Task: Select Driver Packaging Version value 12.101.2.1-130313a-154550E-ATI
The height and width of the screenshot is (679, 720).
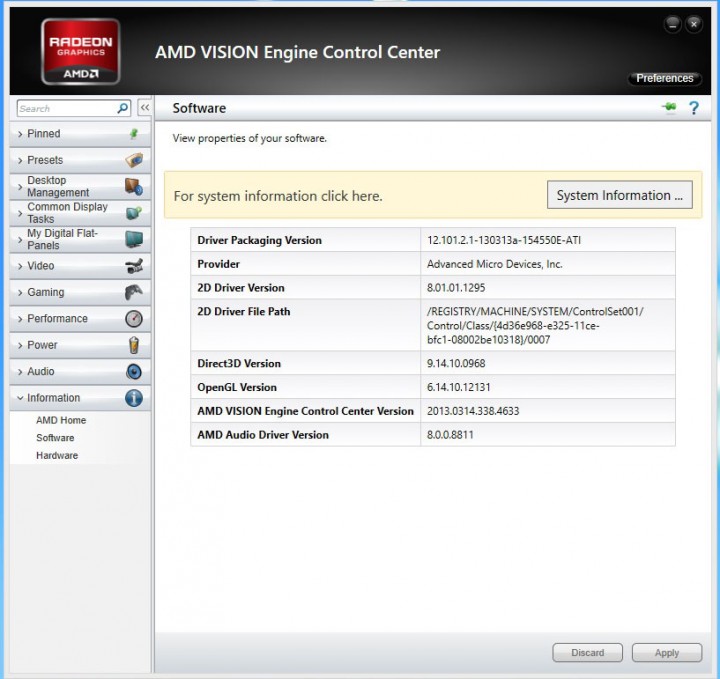Action: 504,240
